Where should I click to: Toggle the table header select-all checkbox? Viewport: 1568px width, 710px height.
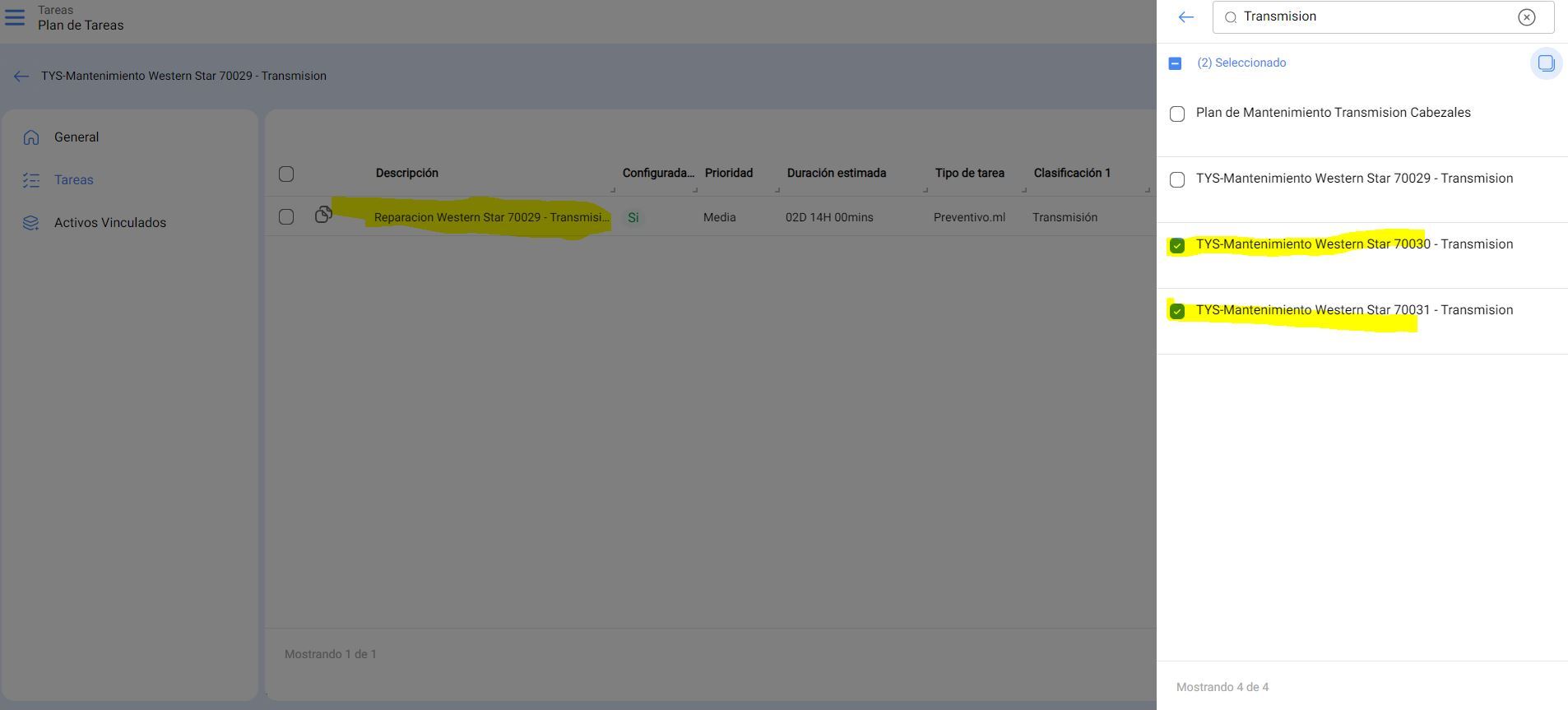286,174
